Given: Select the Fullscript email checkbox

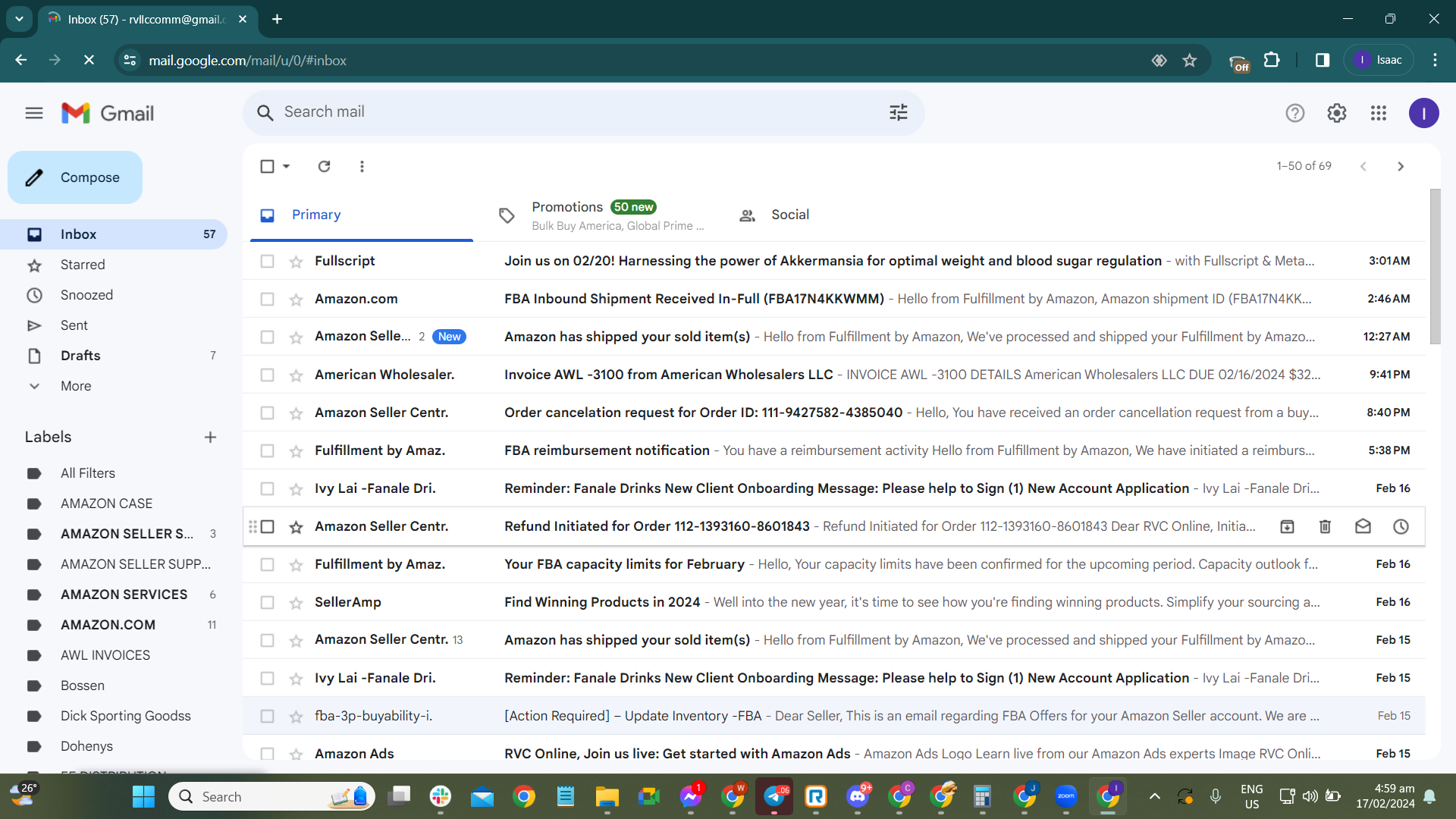Looking at the screenshot, I should coord(267,261).
